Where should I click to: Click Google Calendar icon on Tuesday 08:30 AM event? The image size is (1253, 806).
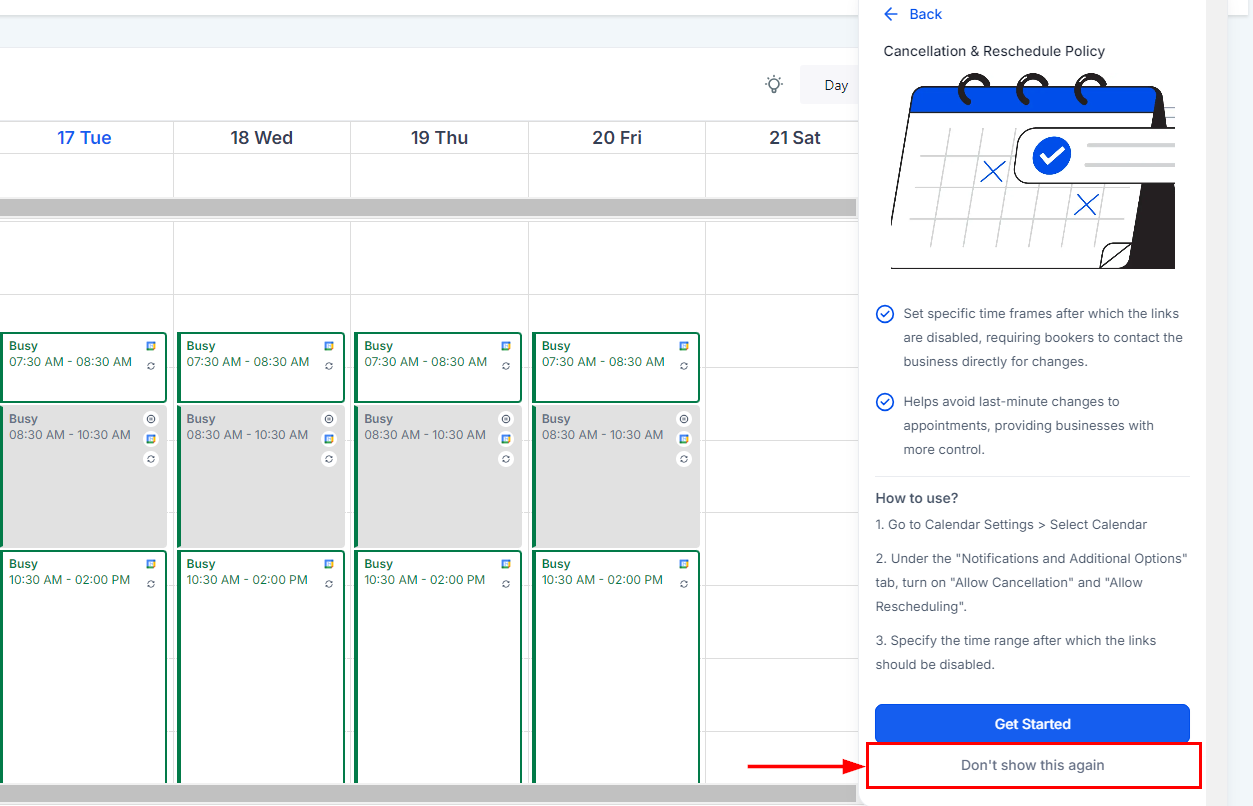point(151,439)
